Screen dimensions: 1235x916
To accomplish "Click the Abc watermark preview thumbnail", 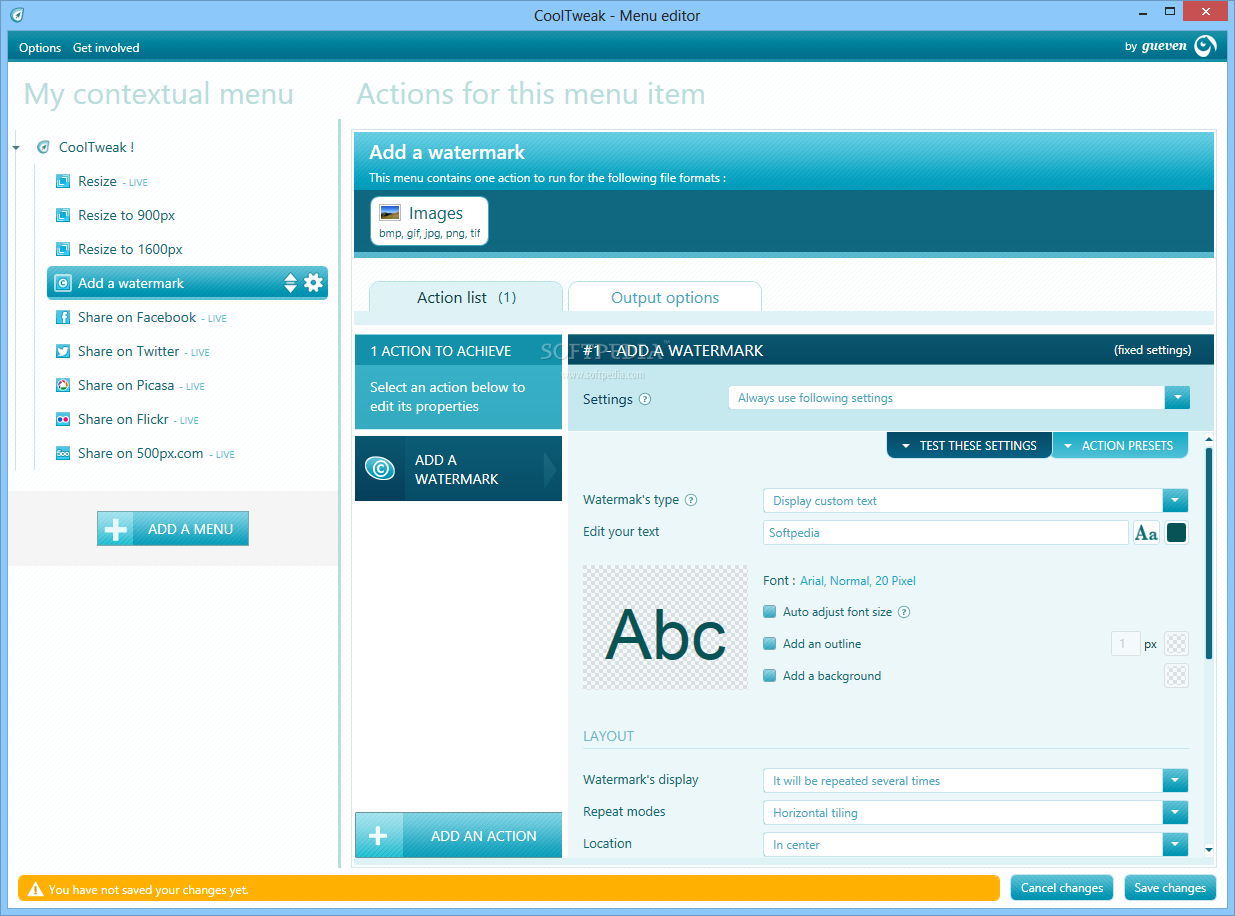I will (665, 627).
